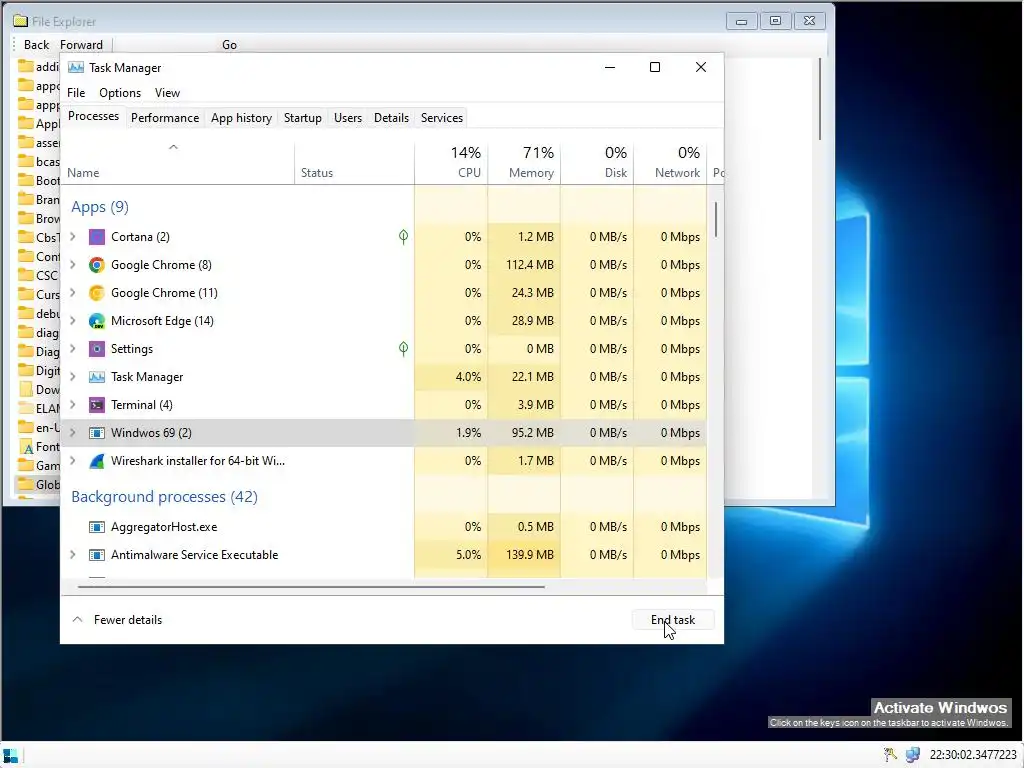Click the Task Manager title bar icon
This screenshot has height=768, width=1024.
[x=76, y=68]
